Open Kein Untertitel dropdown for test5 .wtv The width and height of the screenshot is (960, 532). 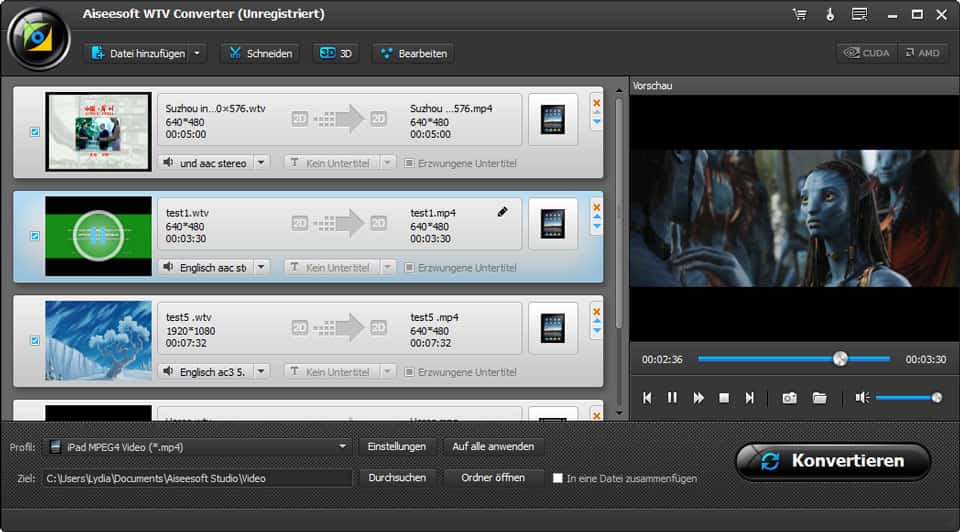click(x=387, y=372)
